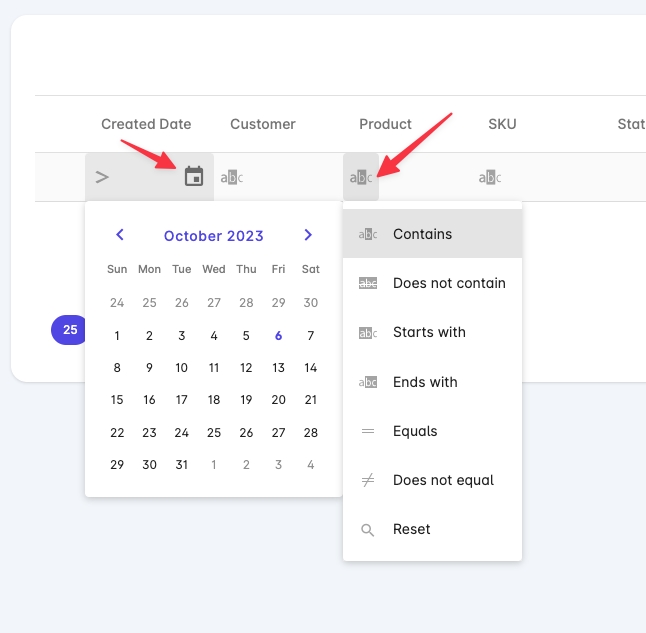Open the SKU column filter type icon
This screenshot has height=633, width=646.
click(x=489, y=178)
